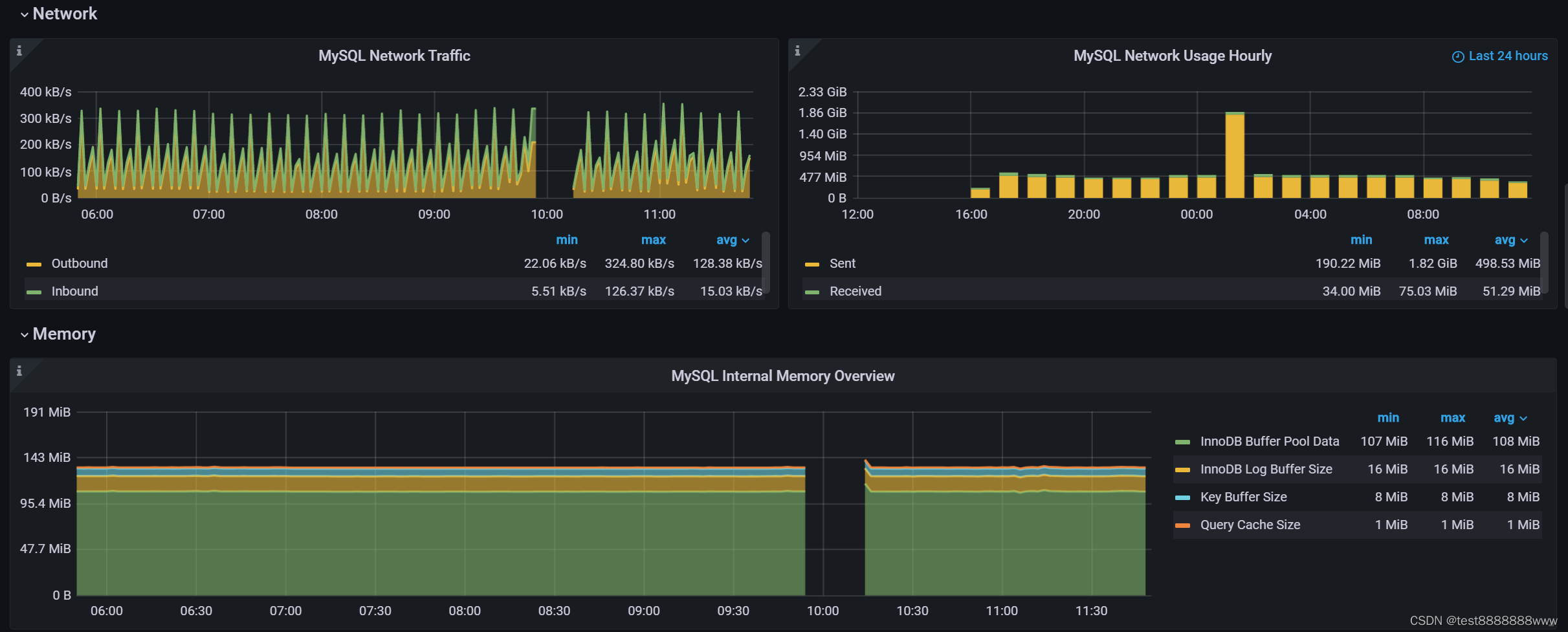Change Key Buffer Size swatch color
The width and height of the screenshot is (1568, 632).
point(1182,498)
